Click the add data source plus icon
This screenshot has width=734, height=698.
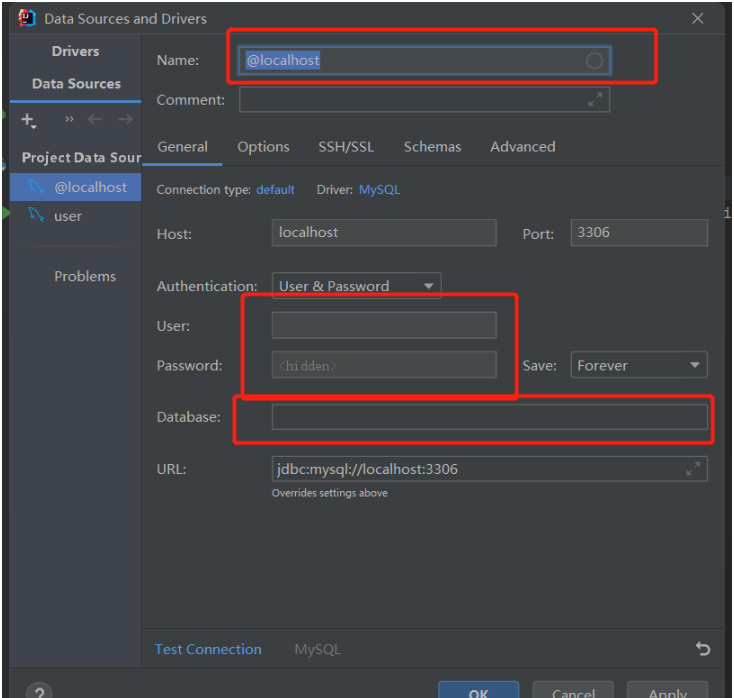(28, 120)
